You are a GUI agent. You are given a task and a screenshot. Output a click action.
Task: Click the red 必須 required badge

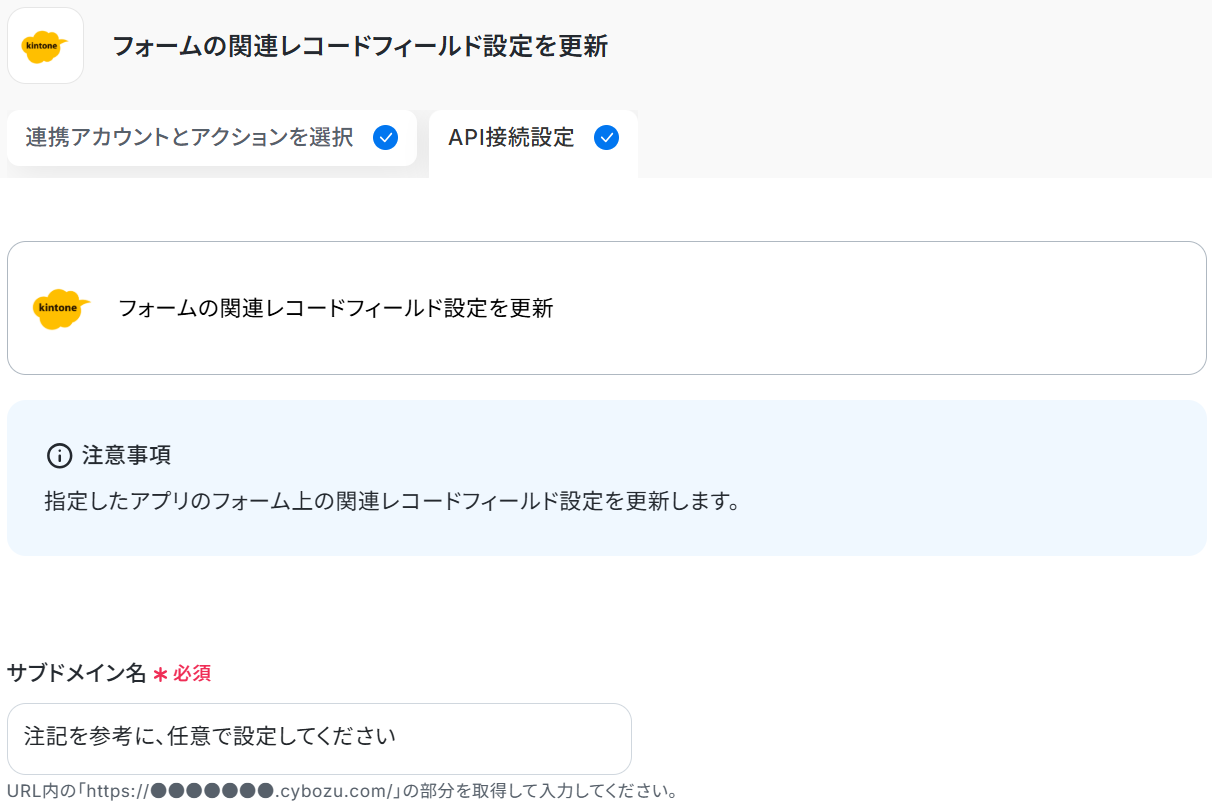click(x=192, y=674)
